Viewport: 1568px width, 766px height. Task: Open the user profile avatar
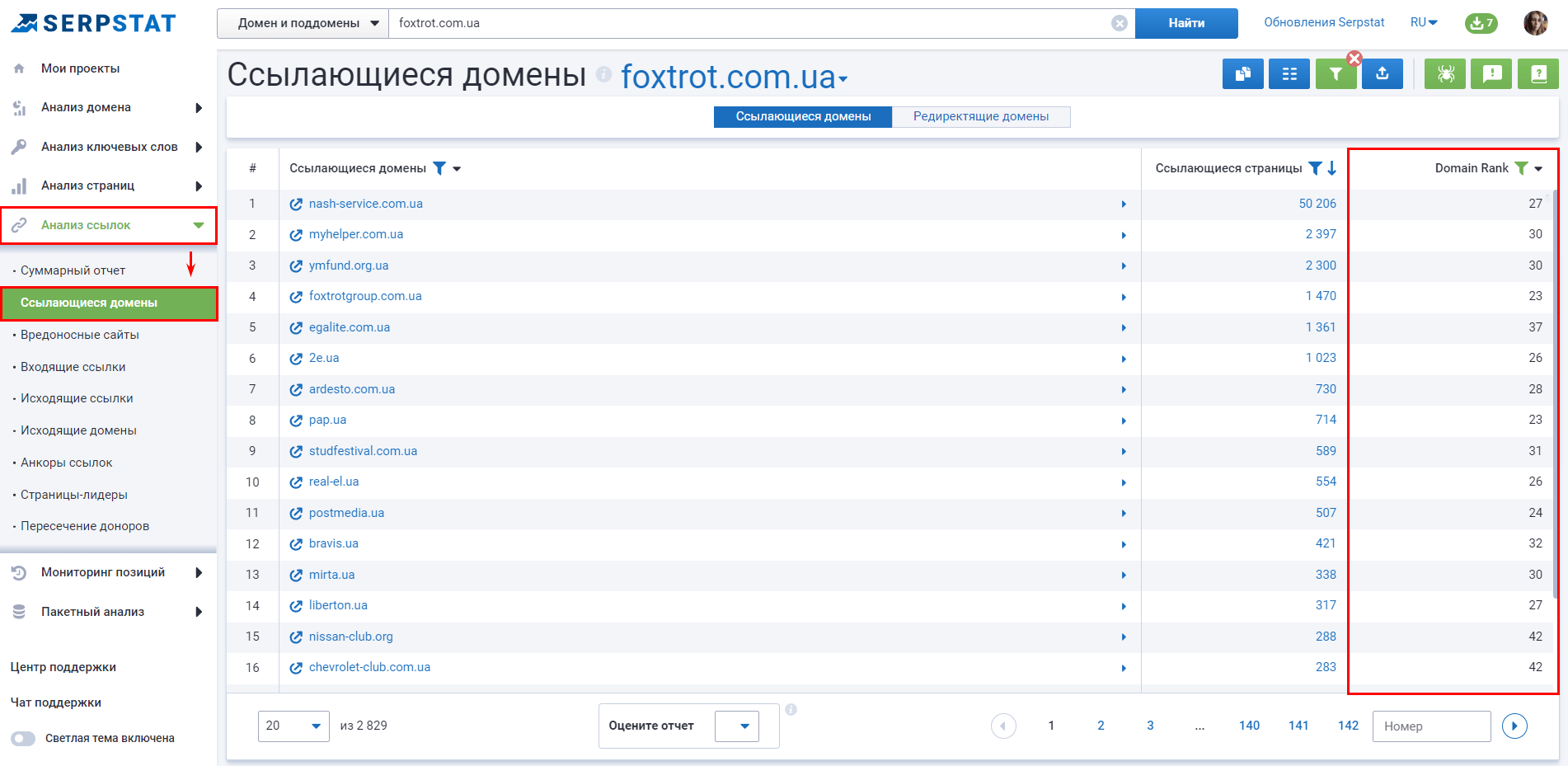(x=1536, y=23)
